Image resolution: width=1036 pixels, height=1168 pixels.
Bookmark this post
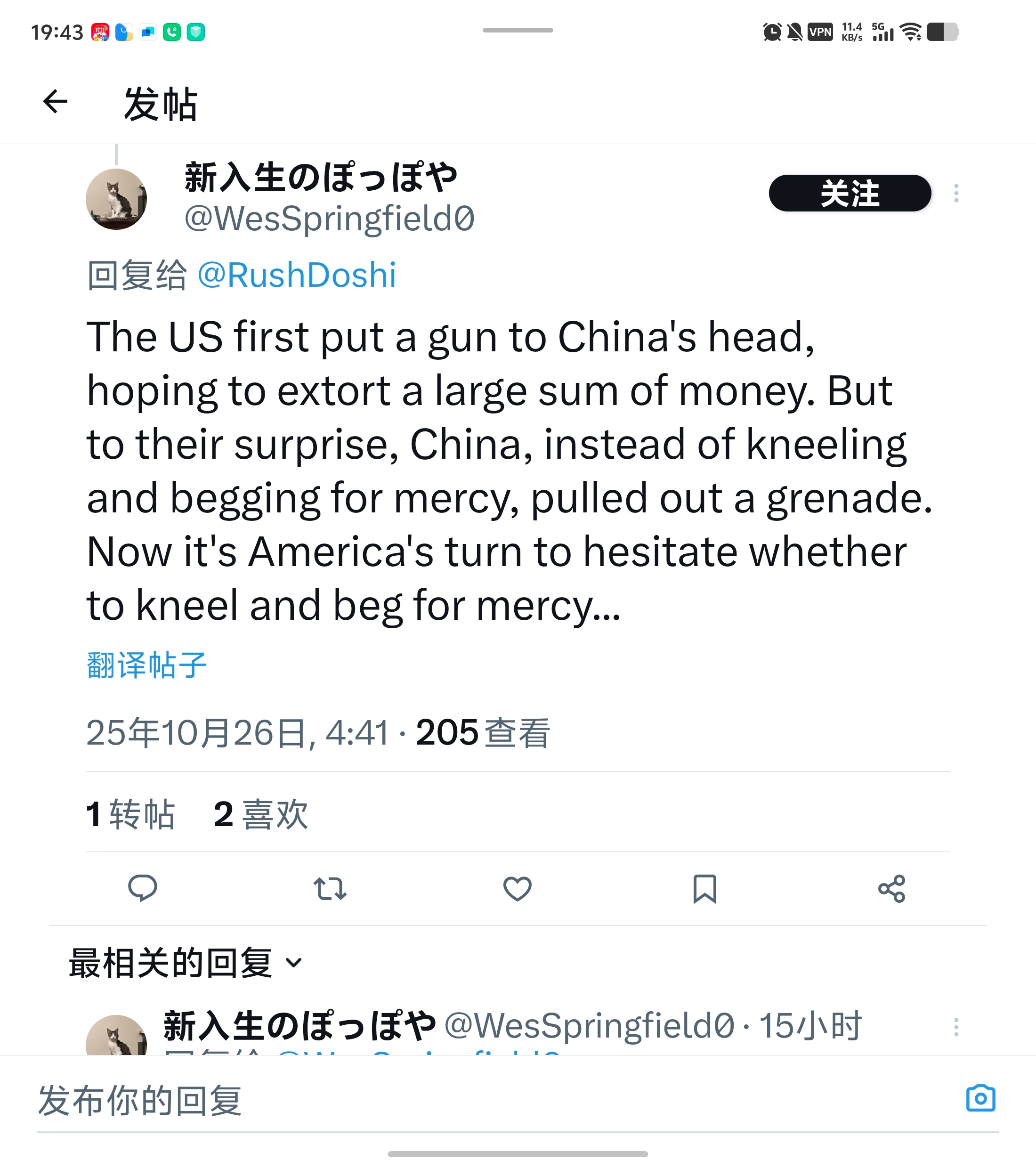704,889
